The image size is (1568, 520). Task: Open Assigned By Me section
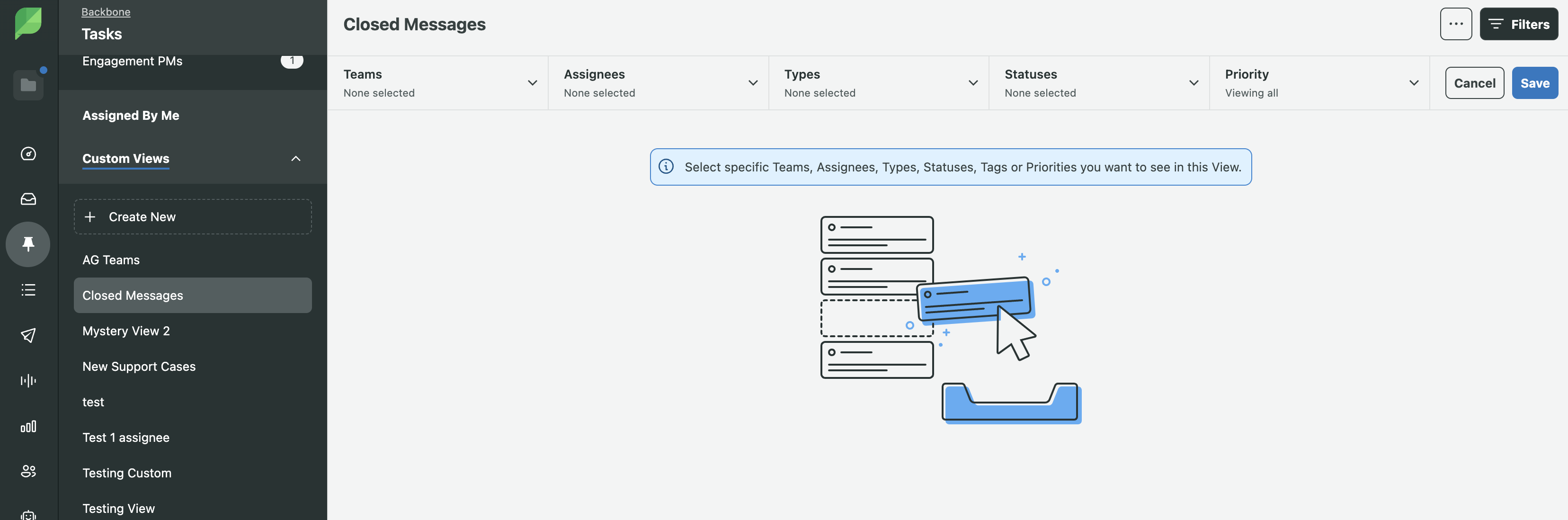(x=131, y=115)
